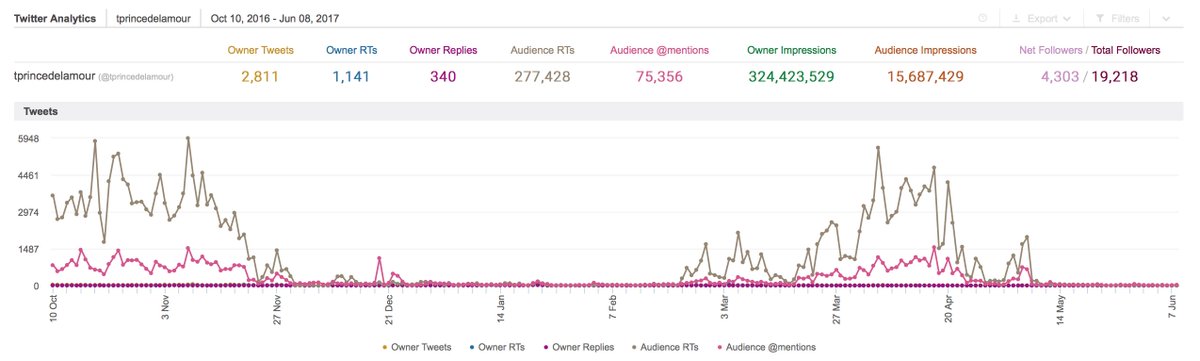Click the 20 Apr x-axis date label

click(950, 309)
